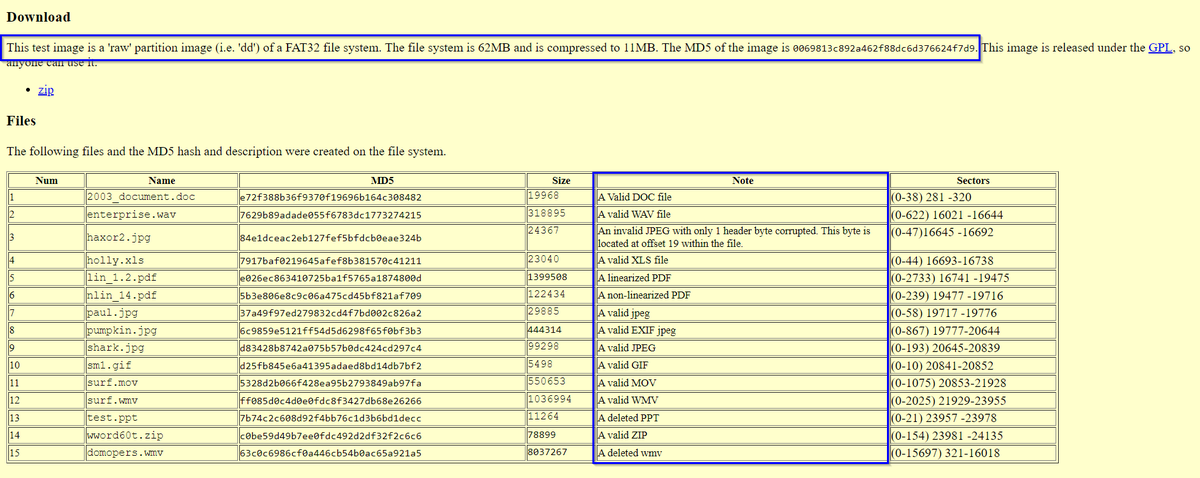Select file name lin_1.2.pdf
The image size is (1200, 478).
pyautogui.click(x=121, y=277)
